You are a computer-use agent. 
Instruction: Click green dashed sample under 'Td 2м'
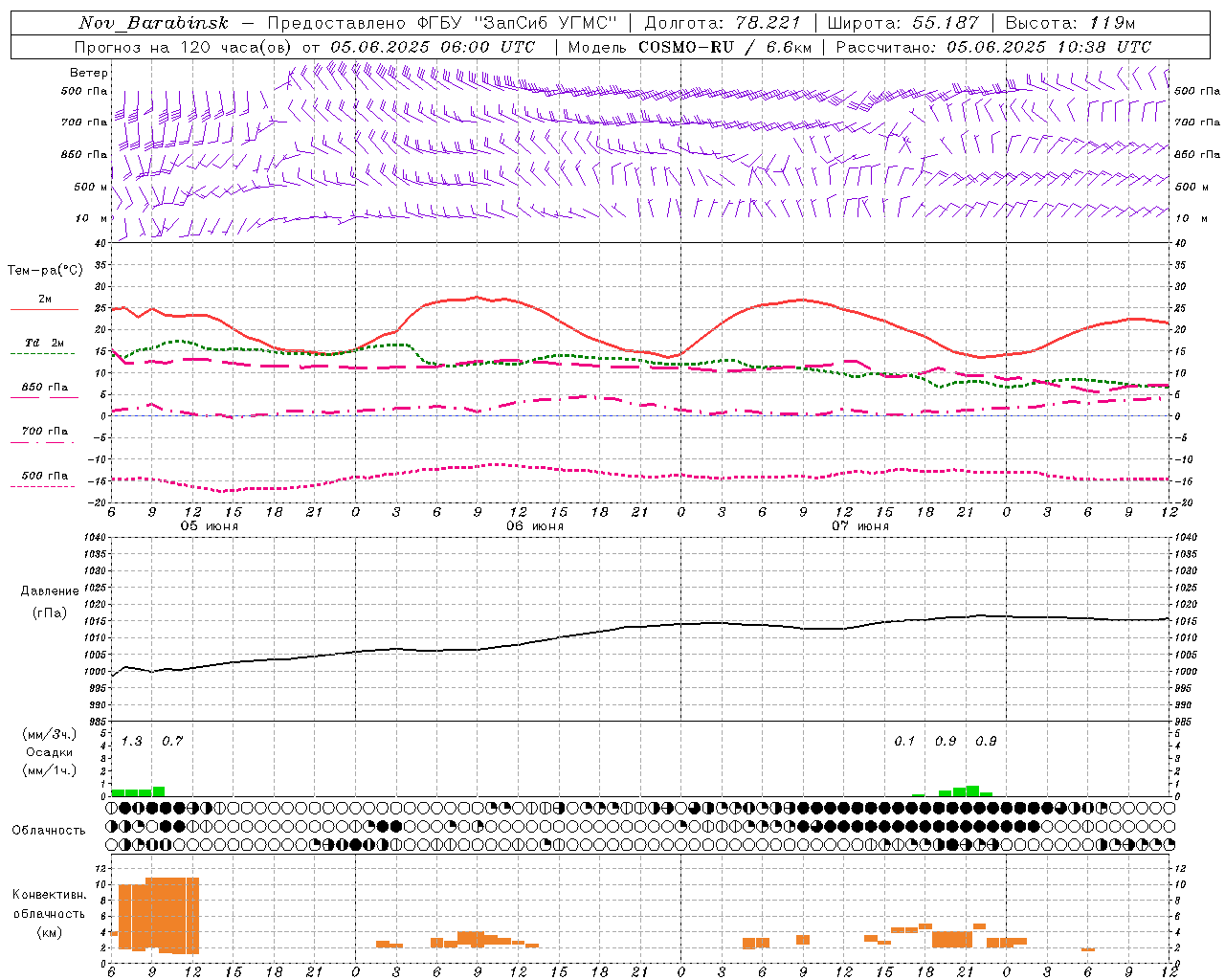[44, 353]
